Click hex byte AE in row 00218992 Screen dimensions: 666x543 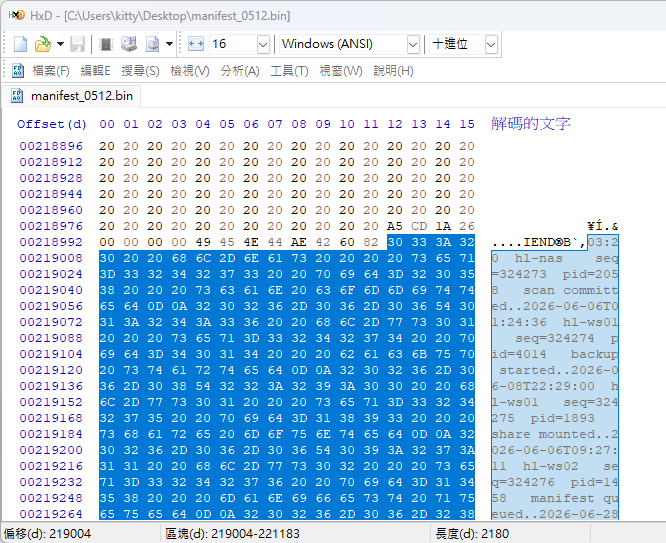[299, 242]
